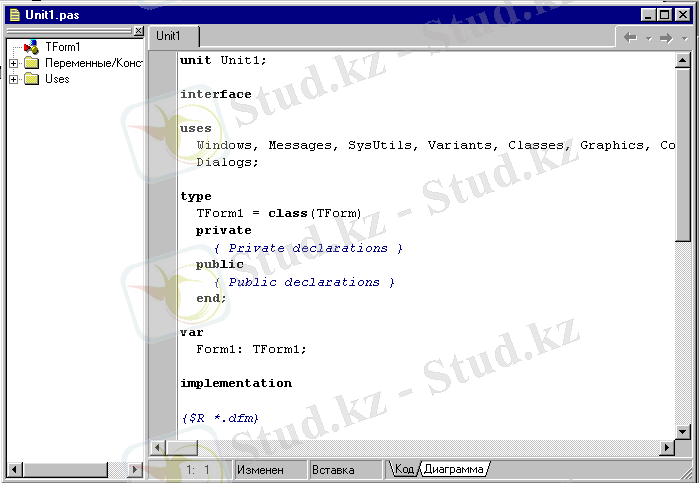Click the 'class' keyword in TForm1 declaration
Screen dimensions: 699x483
click(288, 213)
